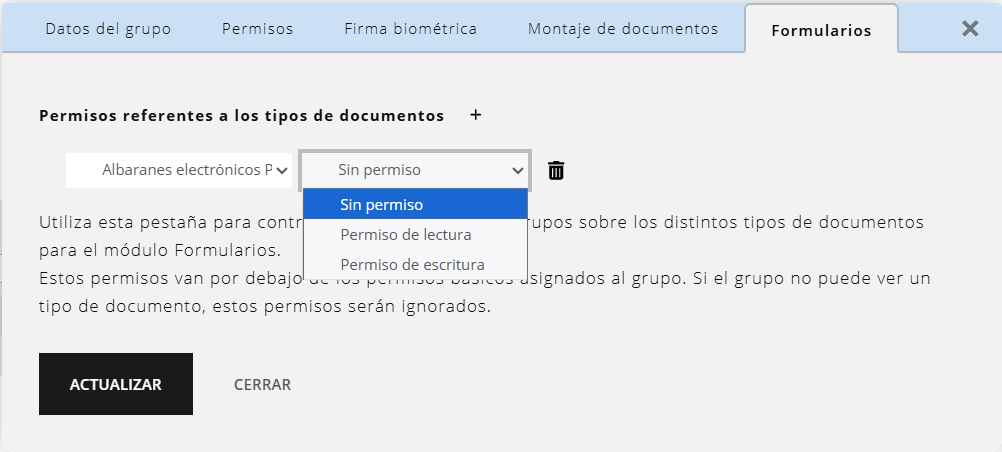
Task: Delete the Albaranes electrónicos permission row
Action: click(557, 171)
